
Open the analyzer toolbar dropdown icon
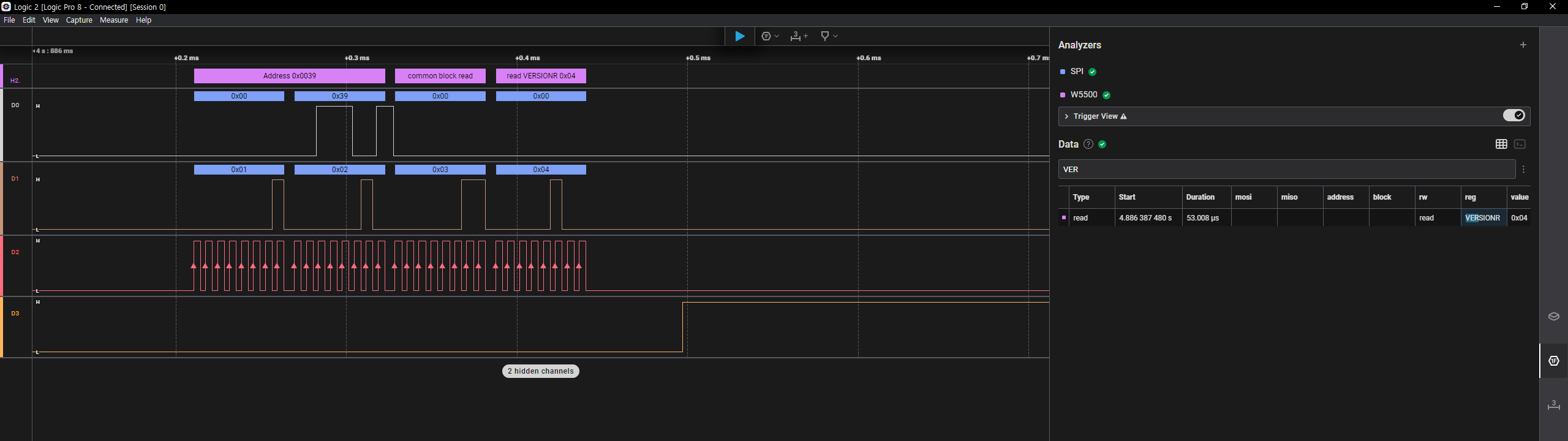point(770,36)
